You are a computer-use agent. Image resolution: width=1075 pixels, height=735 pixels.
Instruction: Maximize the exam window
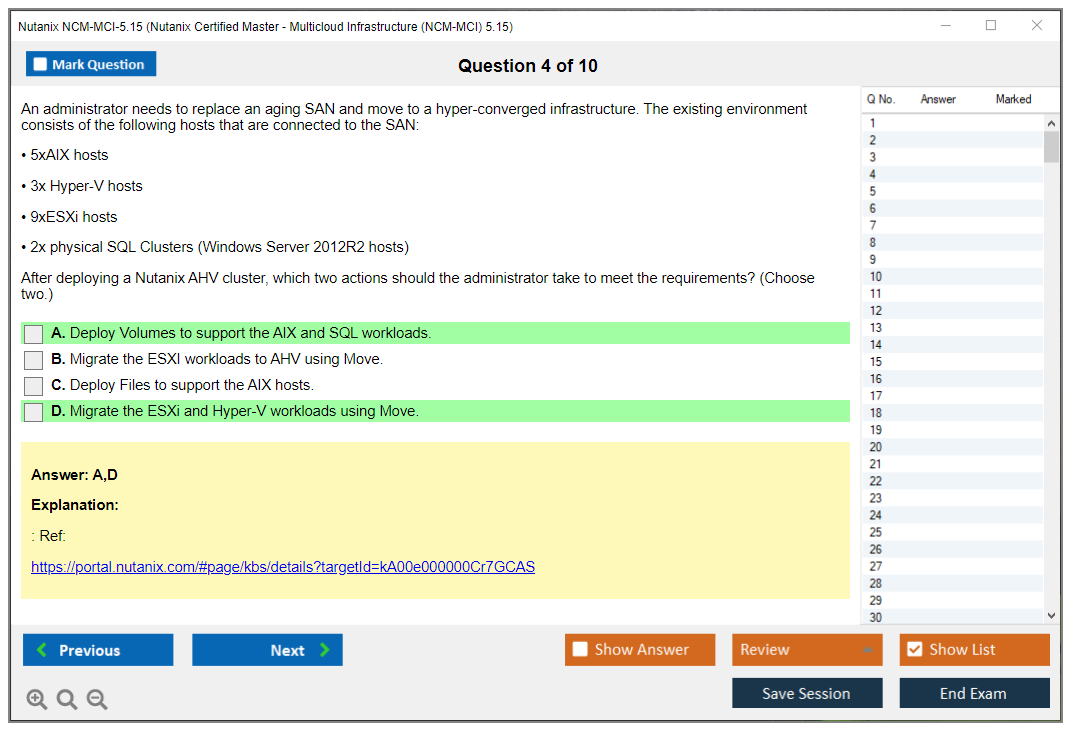point(991,26)
